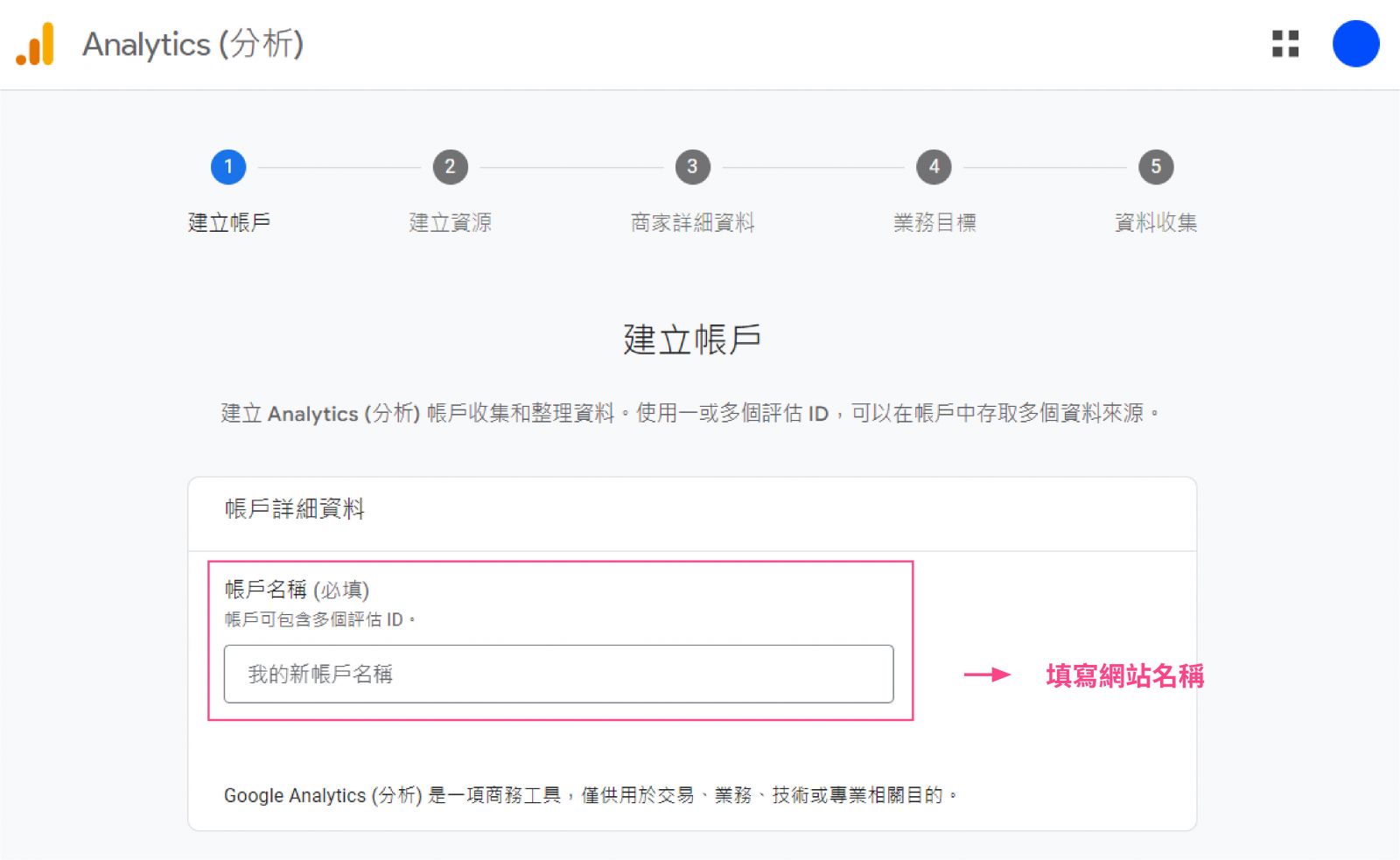Click step 3 circle in the stepper
This screenshot has height=860, width=1400.
point(692,167)
